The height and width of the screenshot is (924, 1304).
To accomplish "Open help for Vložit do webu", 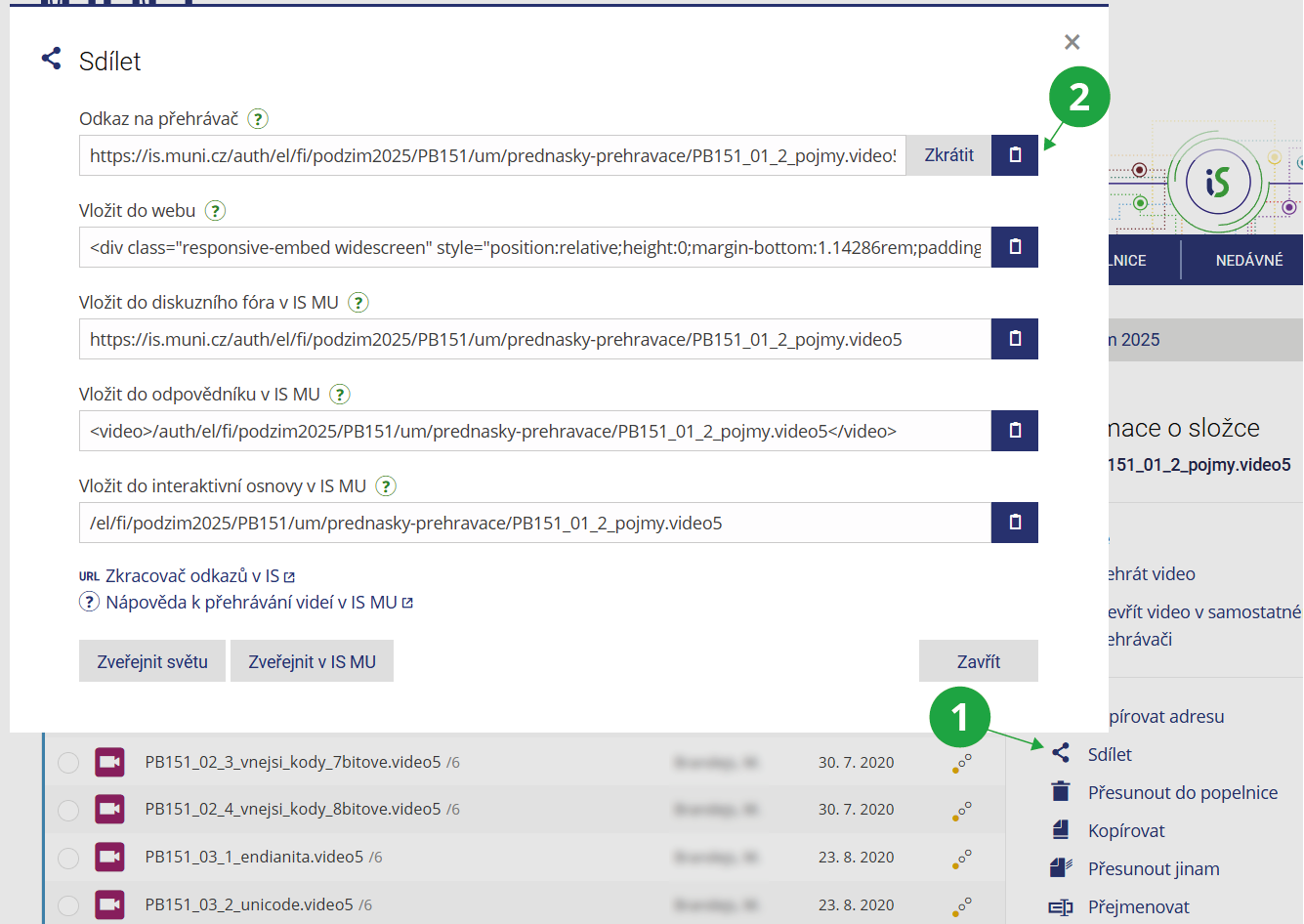I will tap(216, 211).
